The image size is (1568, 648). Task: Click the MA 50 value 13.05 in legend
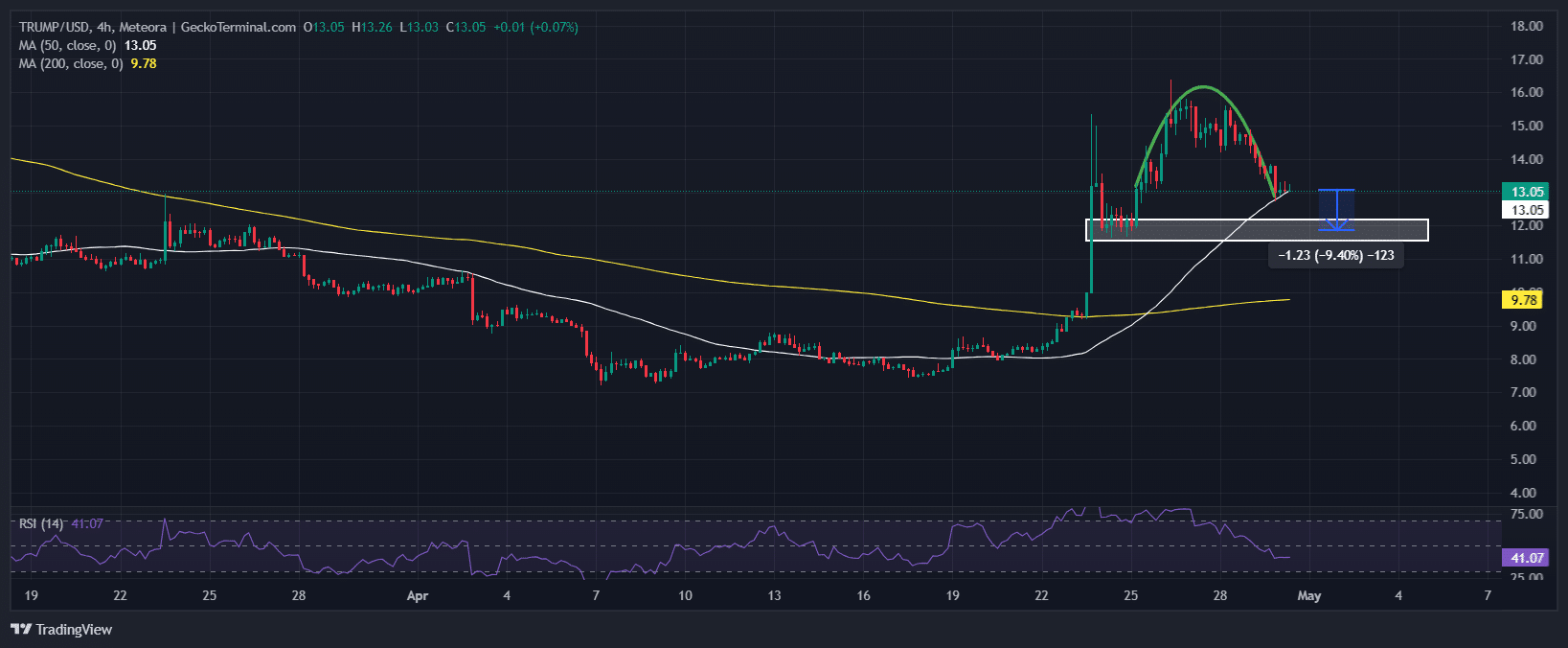[x=141, y=45]
